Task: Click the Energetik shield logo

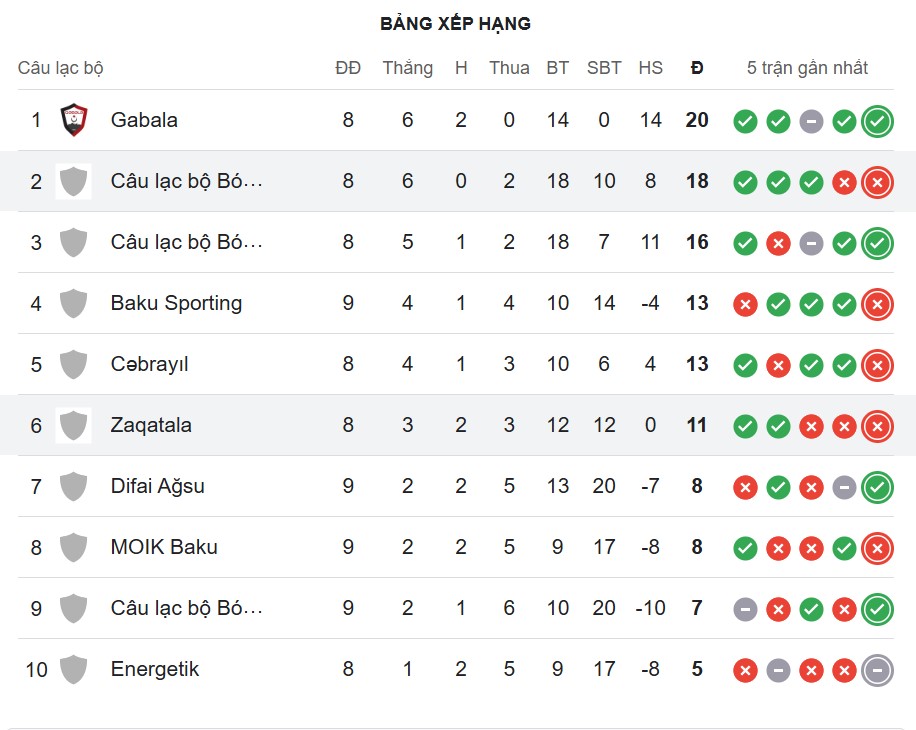Action: tap(73, 669)
